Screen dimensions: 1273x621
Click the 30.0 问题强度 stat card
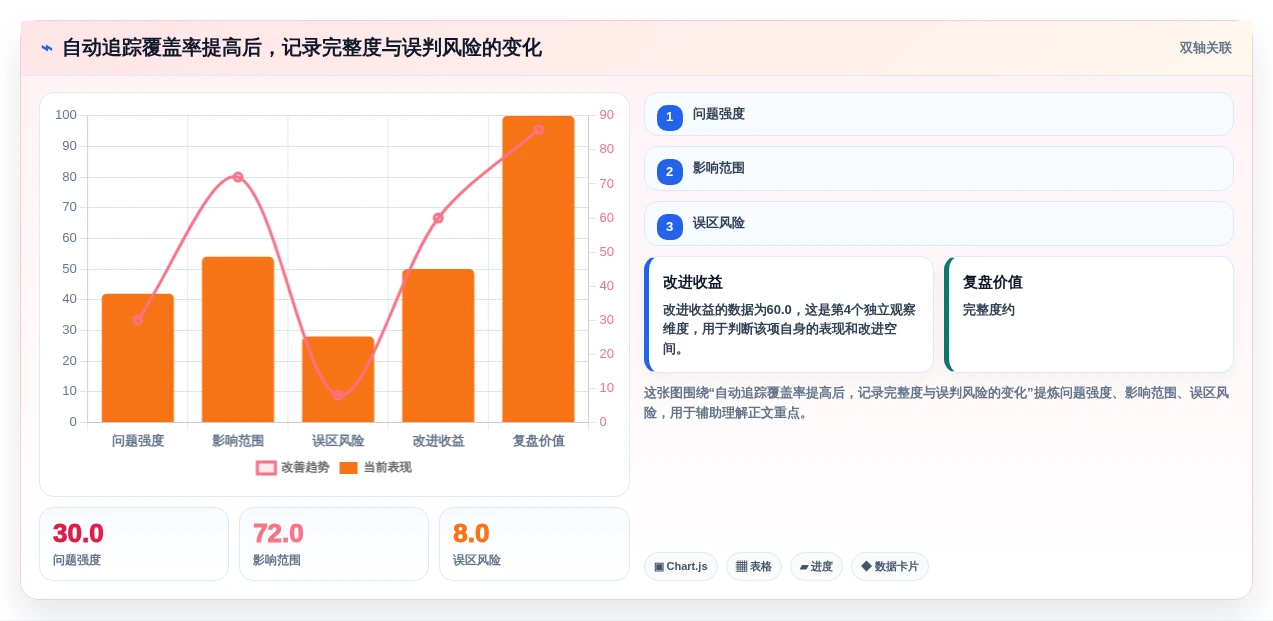(x=134, y=544)
